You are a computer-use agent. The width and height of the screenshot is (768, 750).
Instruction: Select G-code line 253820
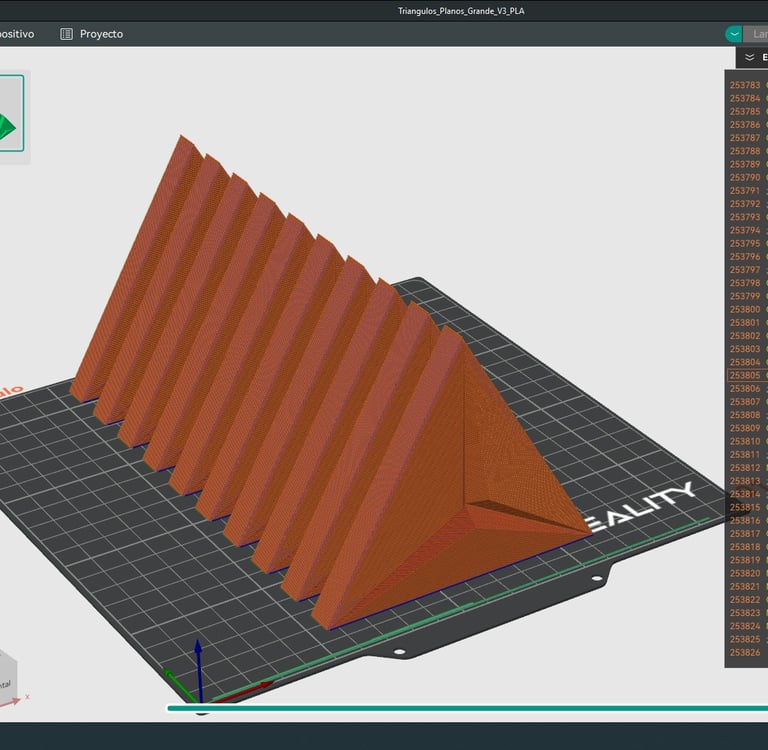(745, 573)
